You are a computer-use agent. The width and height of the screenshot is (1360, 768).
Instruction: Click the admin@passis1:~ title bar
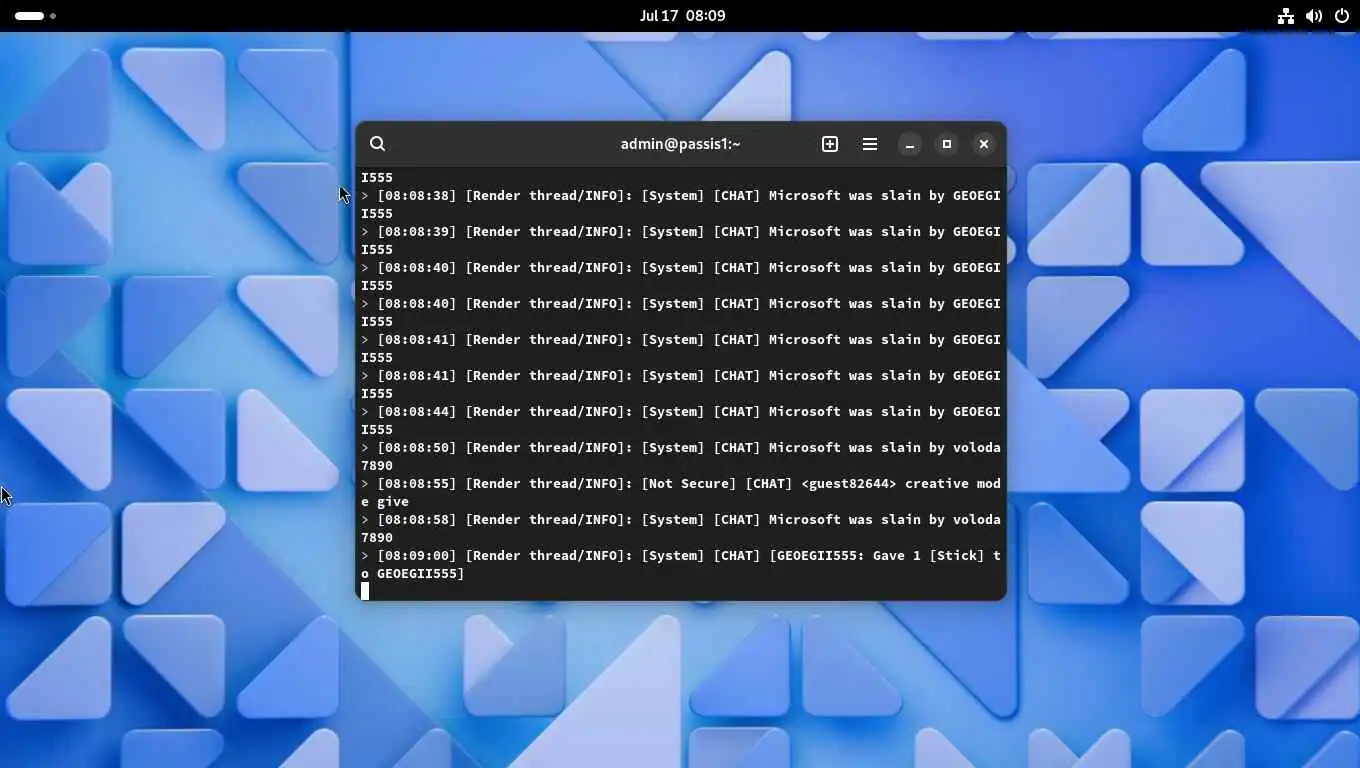tap(680, 144)
